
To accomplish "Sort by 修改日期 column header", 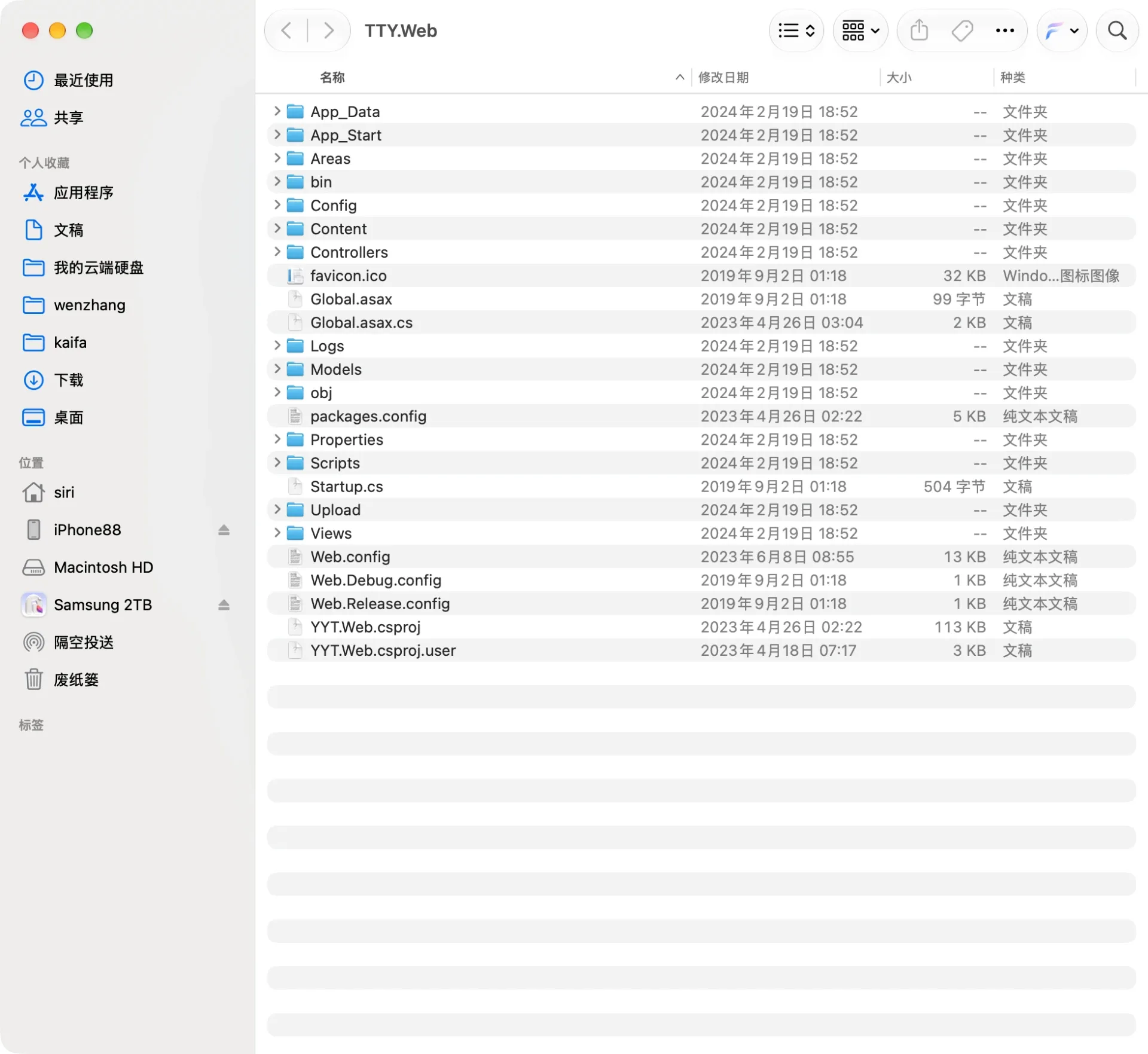I will pyautogui.click(x=723, y=77).
